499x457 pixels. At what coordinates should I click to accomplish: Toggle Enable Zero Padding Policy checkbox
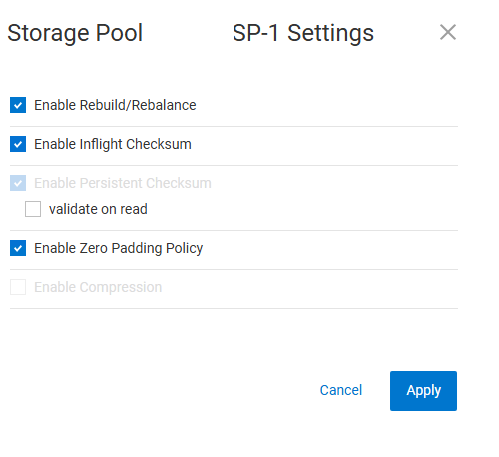point(18,248)
